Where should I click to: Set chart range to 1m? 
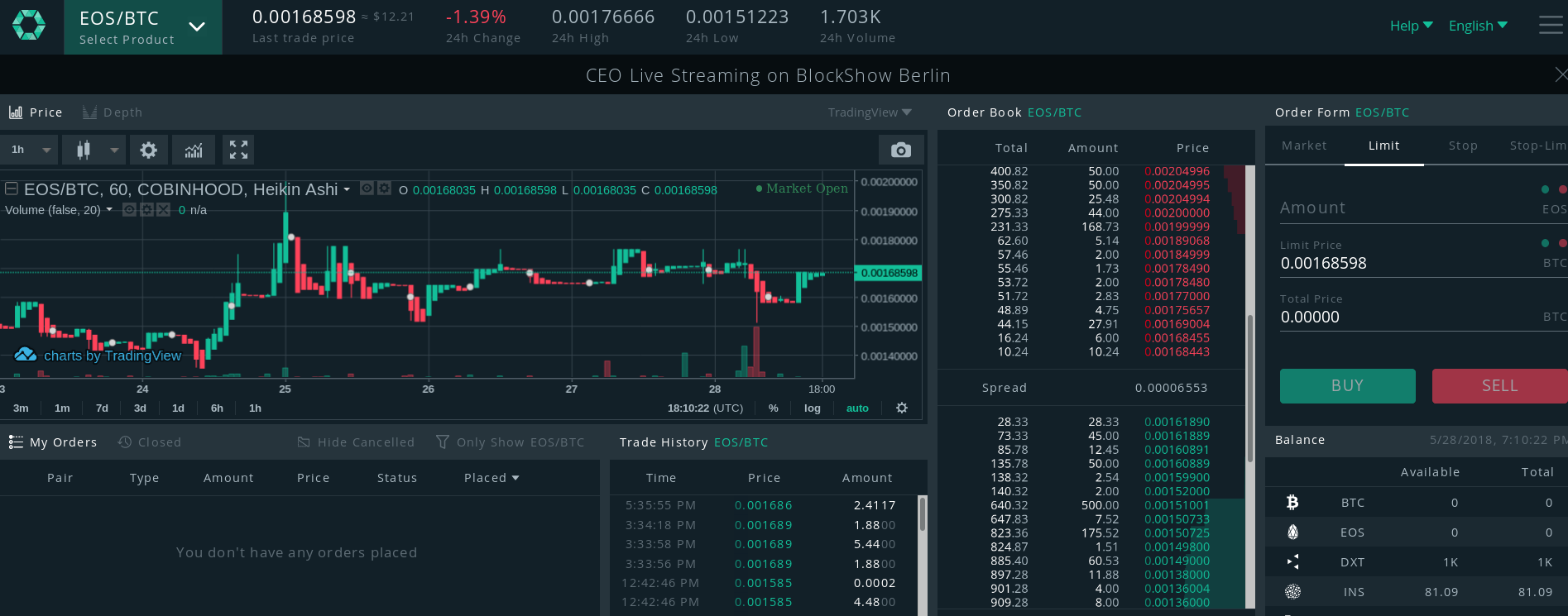point(62,408)
